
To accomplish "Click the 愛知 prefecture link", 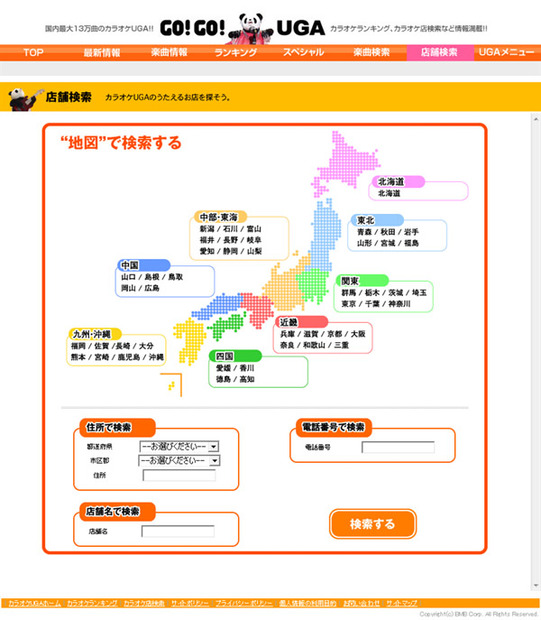I will click(207, 251).
